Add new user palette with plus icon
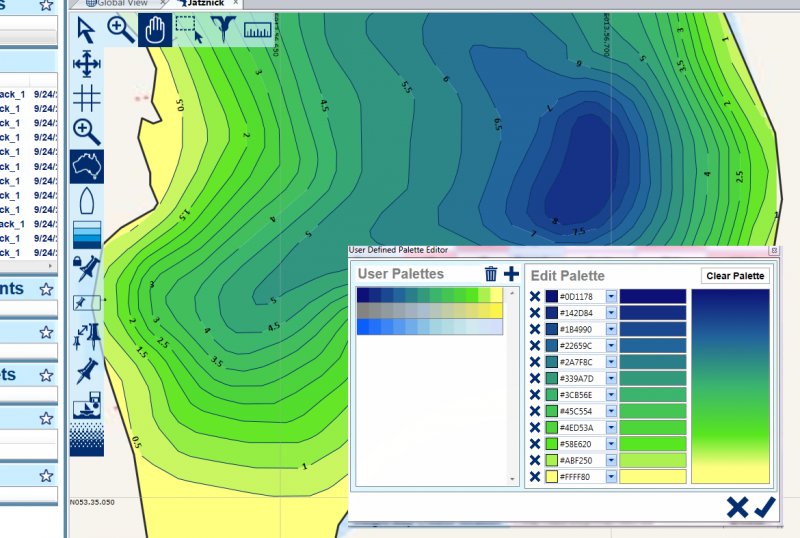Image resolution: width=800 pixels, height=538 pixels. pos(511,274)
